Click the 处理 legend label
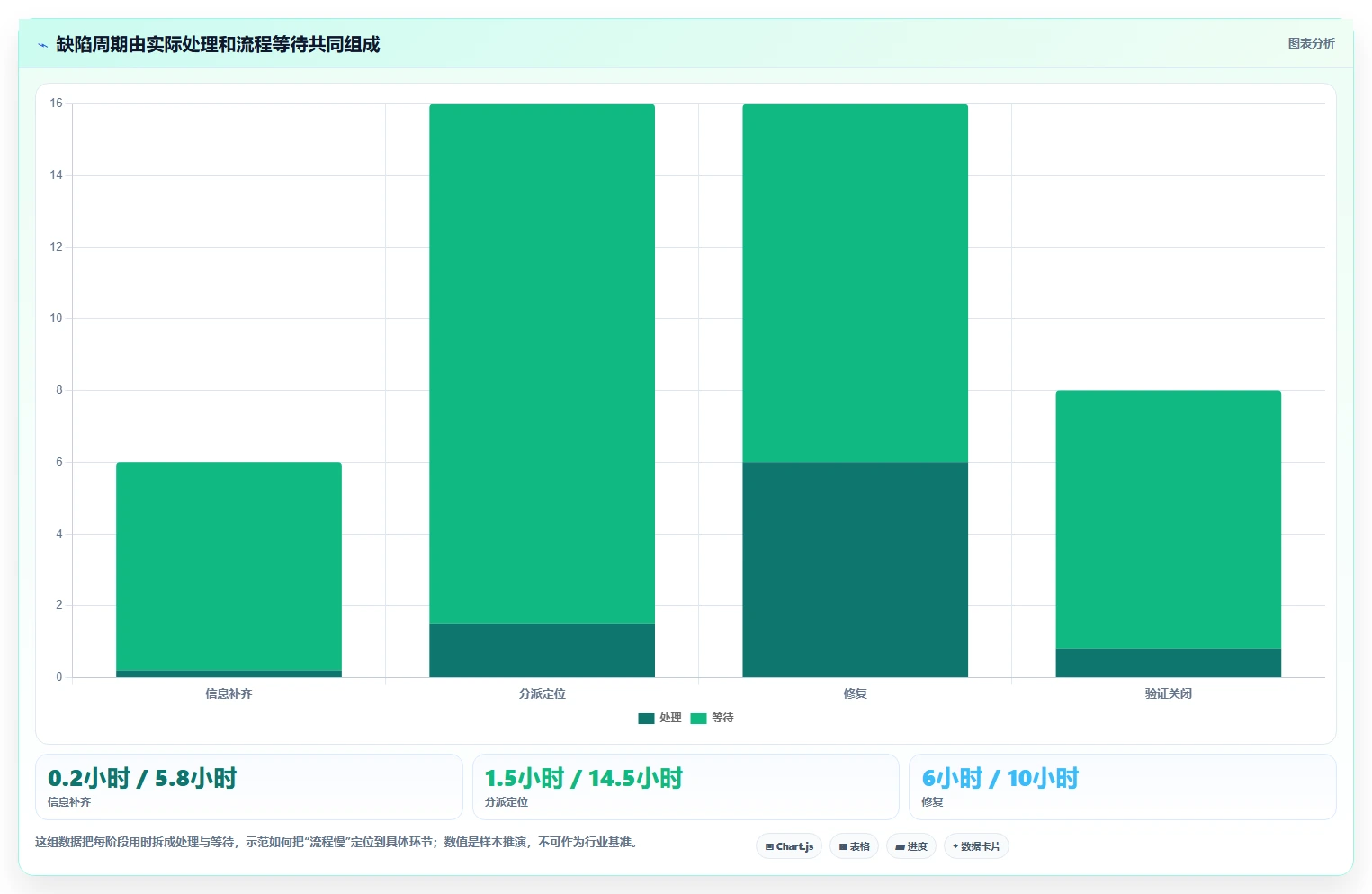The image size is (1372, 894). point(670,718)
